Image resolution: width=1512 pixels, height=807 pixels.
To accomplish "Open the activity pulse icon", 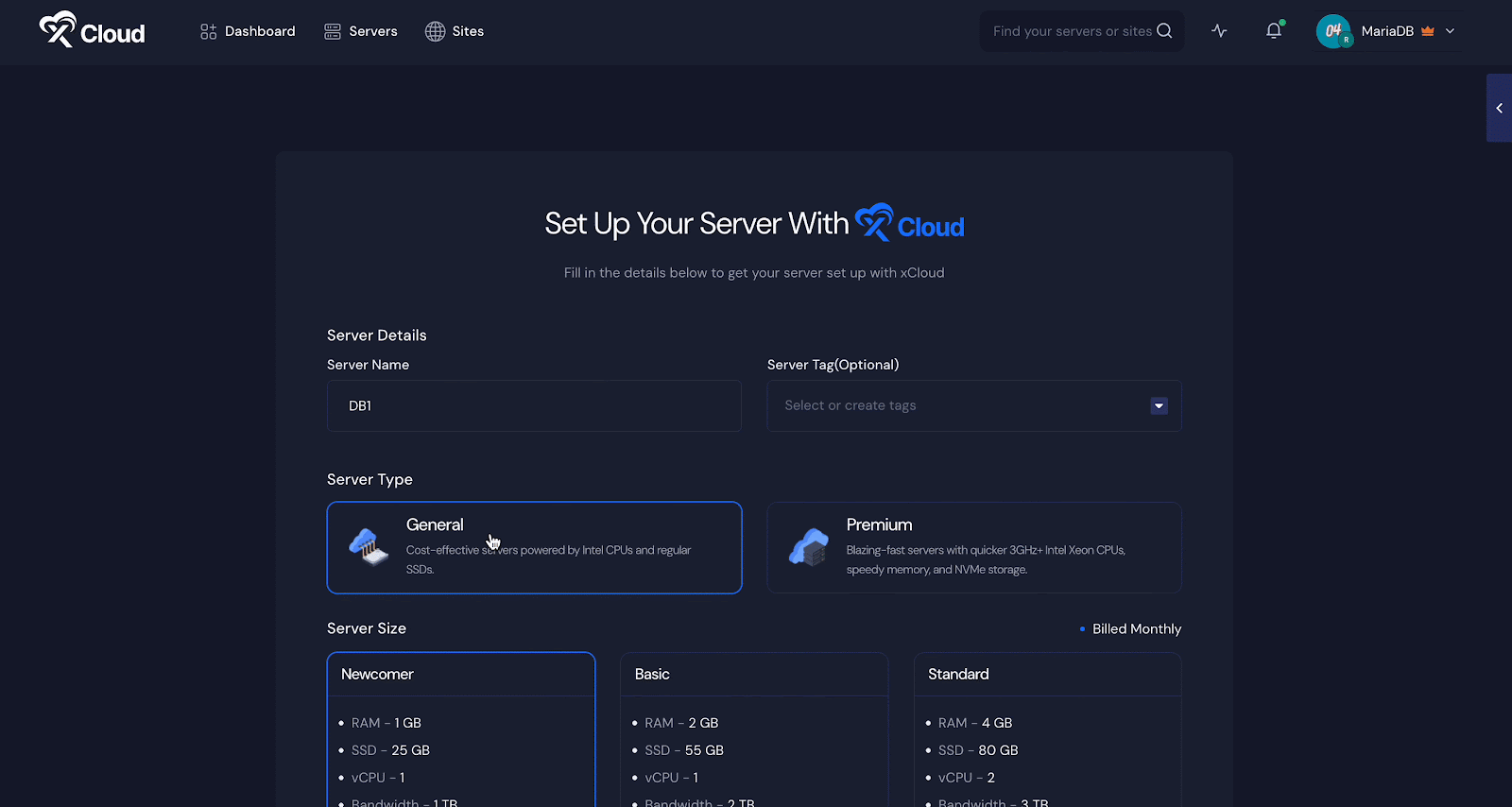I will point(1219,31).
